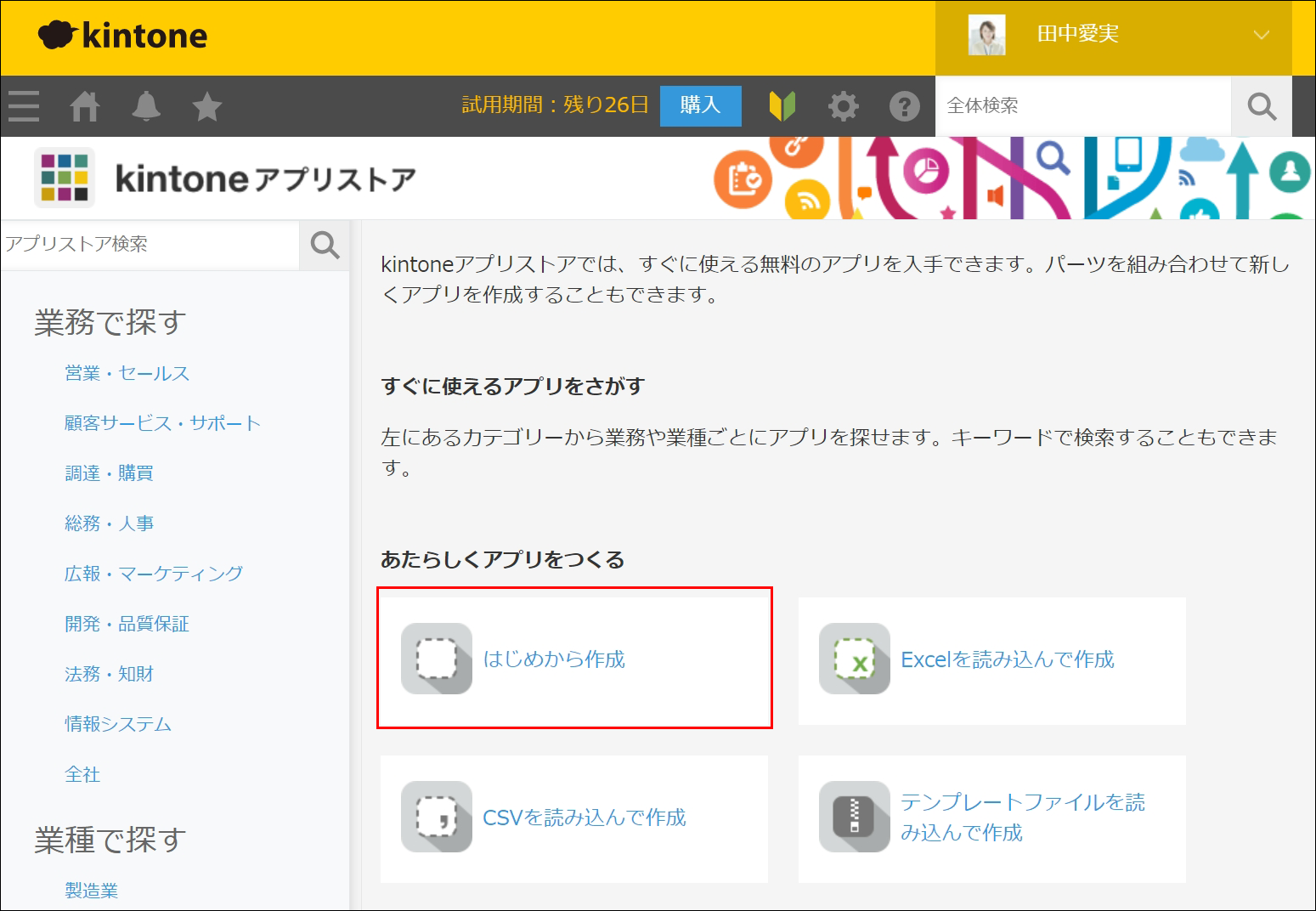
Task: Open the hamburger menu icon
Action: pos(24,106)
